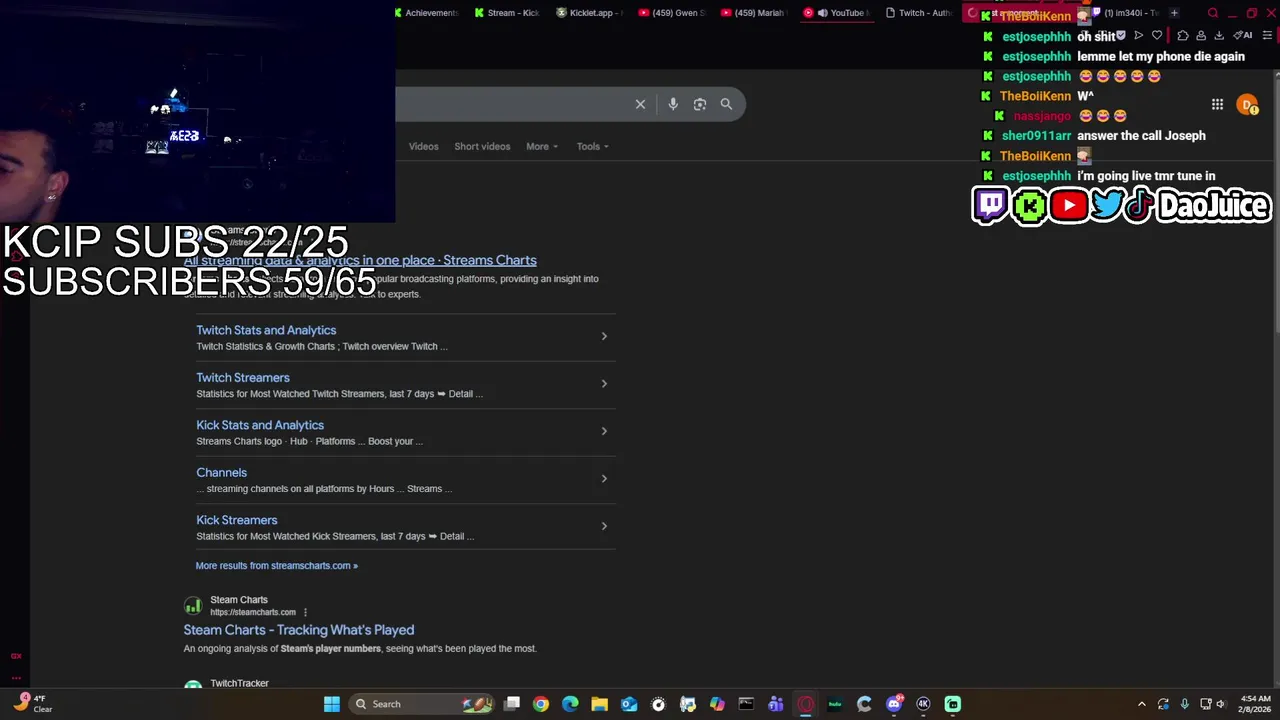Switch to Opera GX in the taskbar
The height and width of the screenshot is (720, 1280).
point(805,704)
